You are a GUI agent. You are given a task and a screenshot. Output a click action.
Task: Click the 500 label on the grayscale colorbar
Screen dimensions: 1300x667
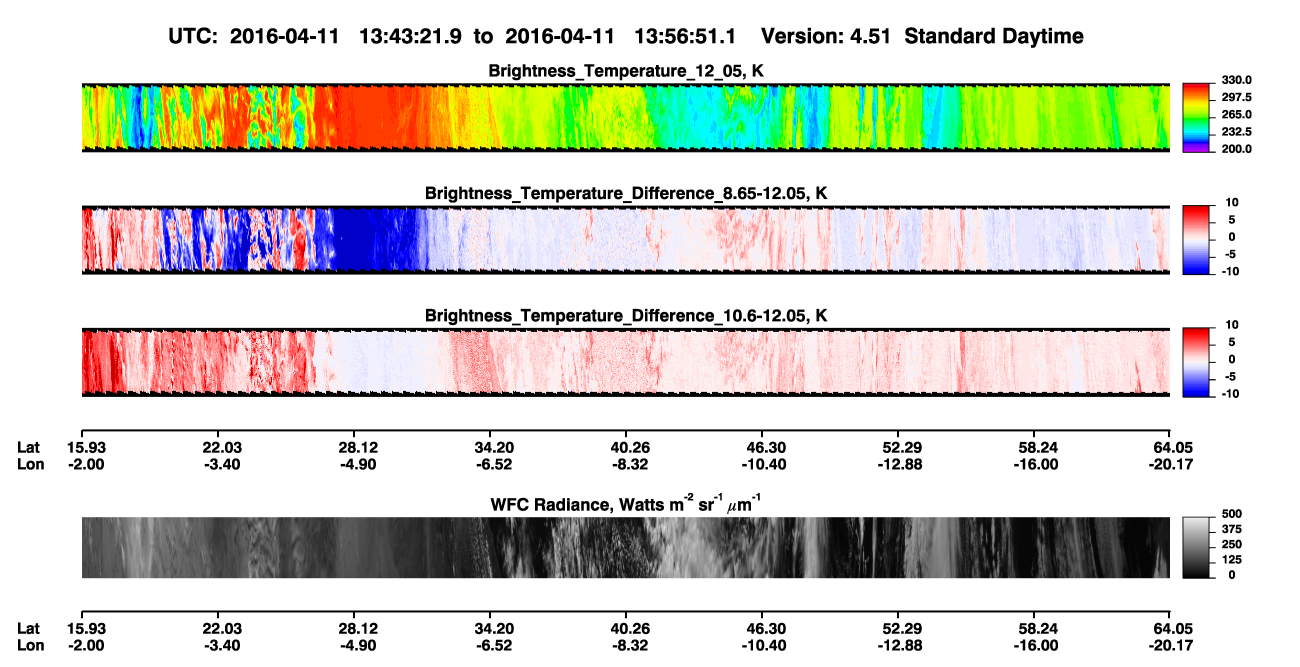coord(1231,513)
